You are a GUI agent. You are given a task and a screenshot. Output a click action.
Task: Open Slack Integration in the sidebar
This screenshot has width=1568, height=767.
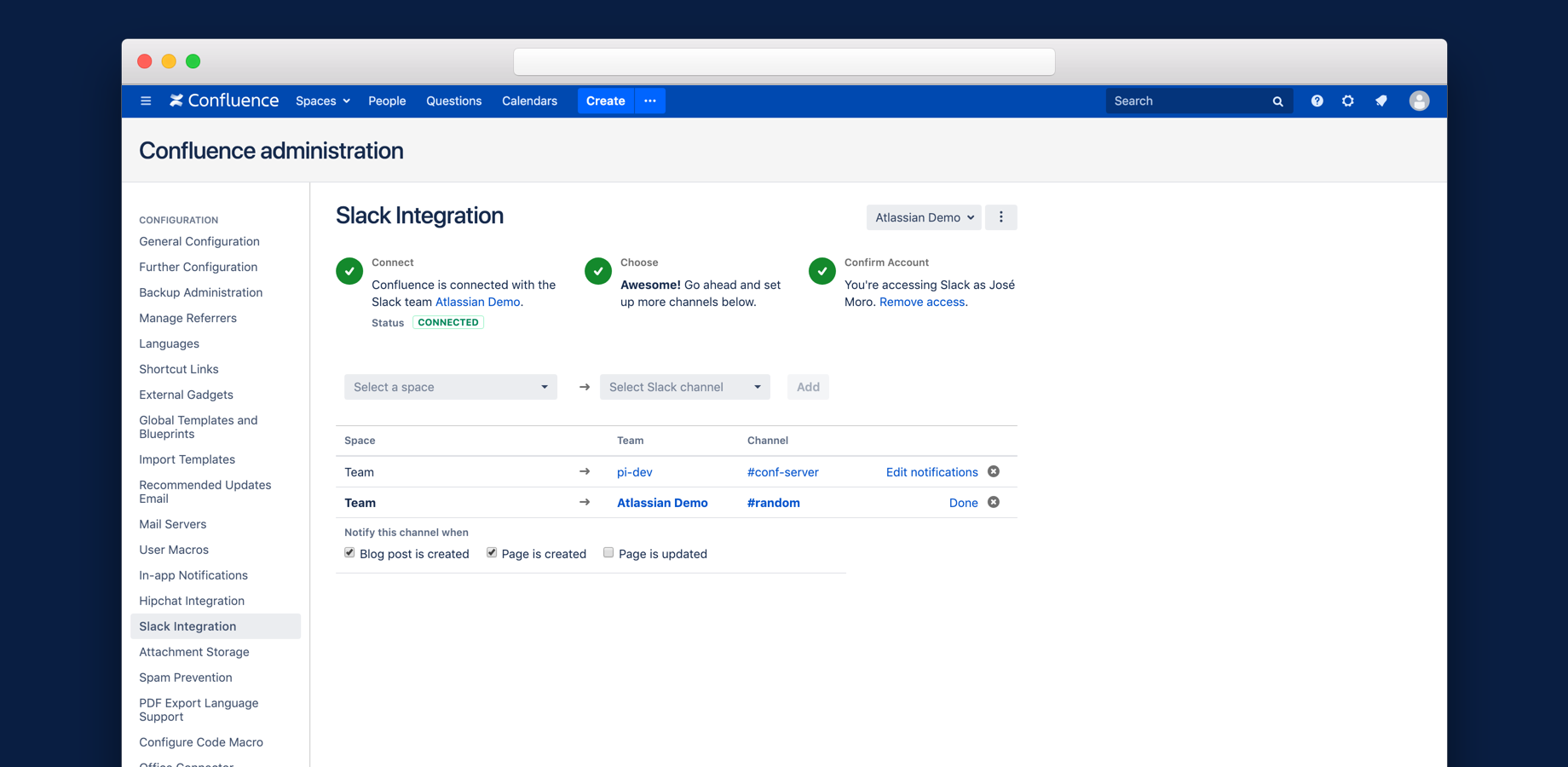(x=187, y=626)
